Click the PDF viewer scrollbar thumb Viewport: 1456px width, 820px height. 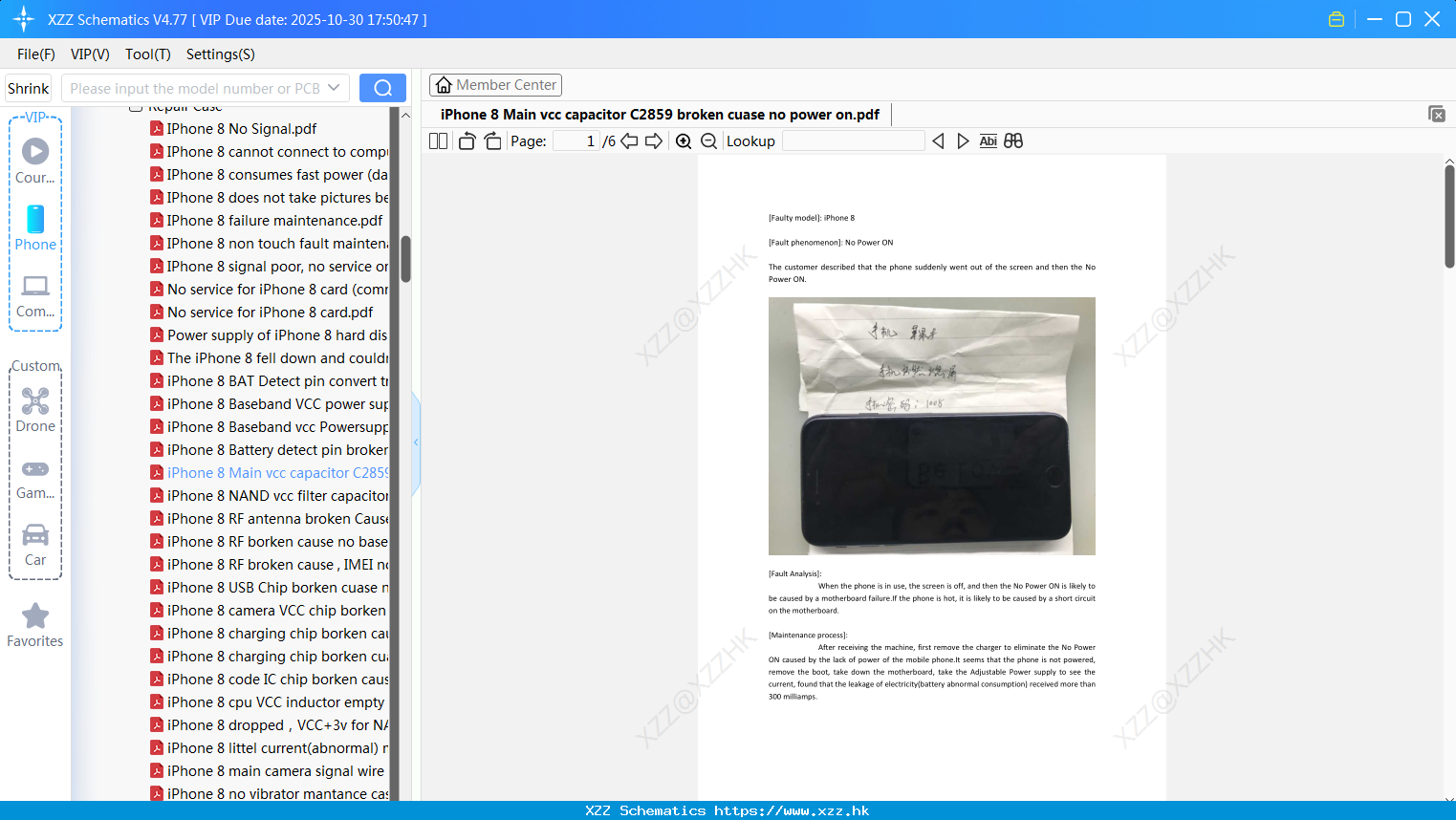click(x=1449, y=216)
